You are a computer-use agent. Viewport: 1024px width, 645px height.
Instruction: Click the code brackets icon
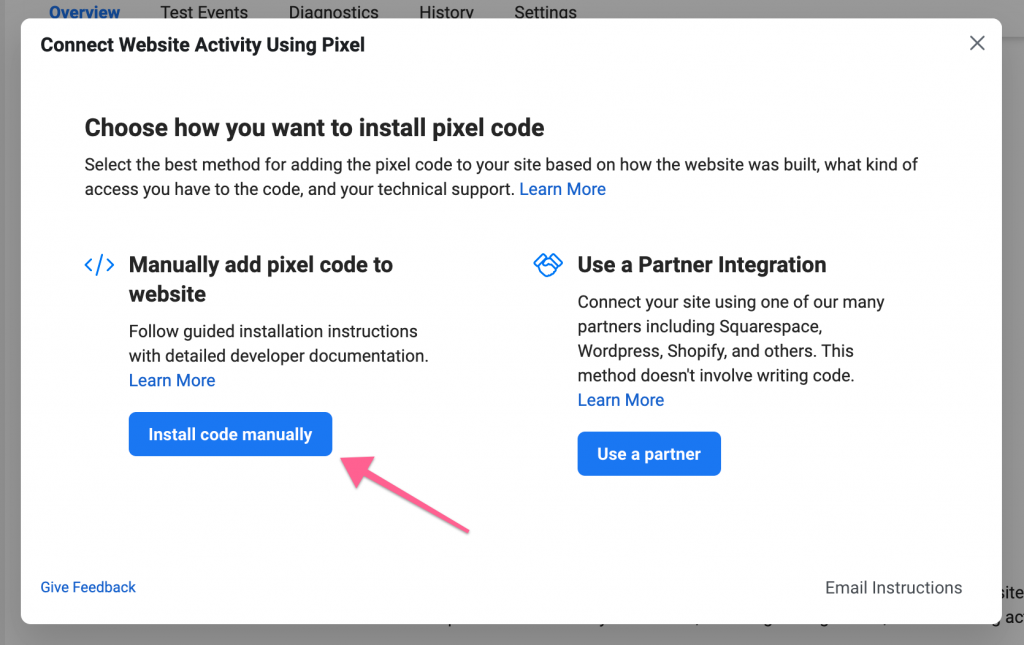[99, 265]
